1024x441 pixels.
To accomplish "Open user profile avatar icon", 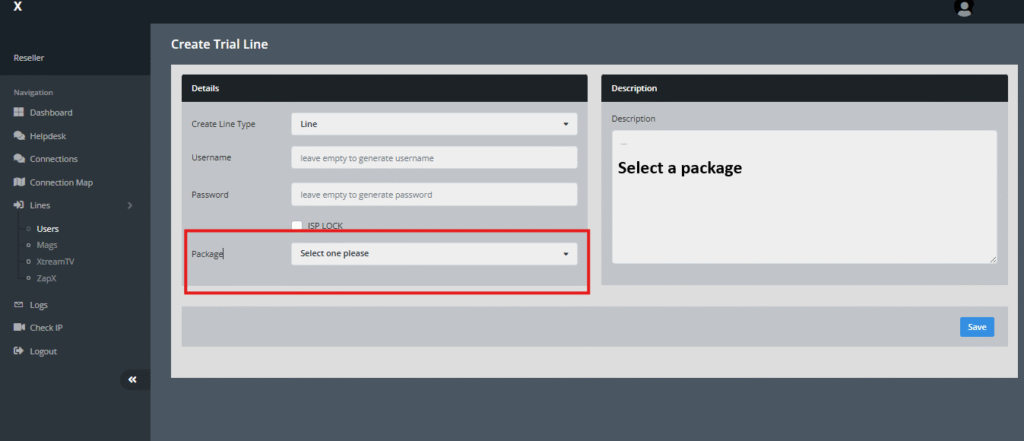I will 964,8.
